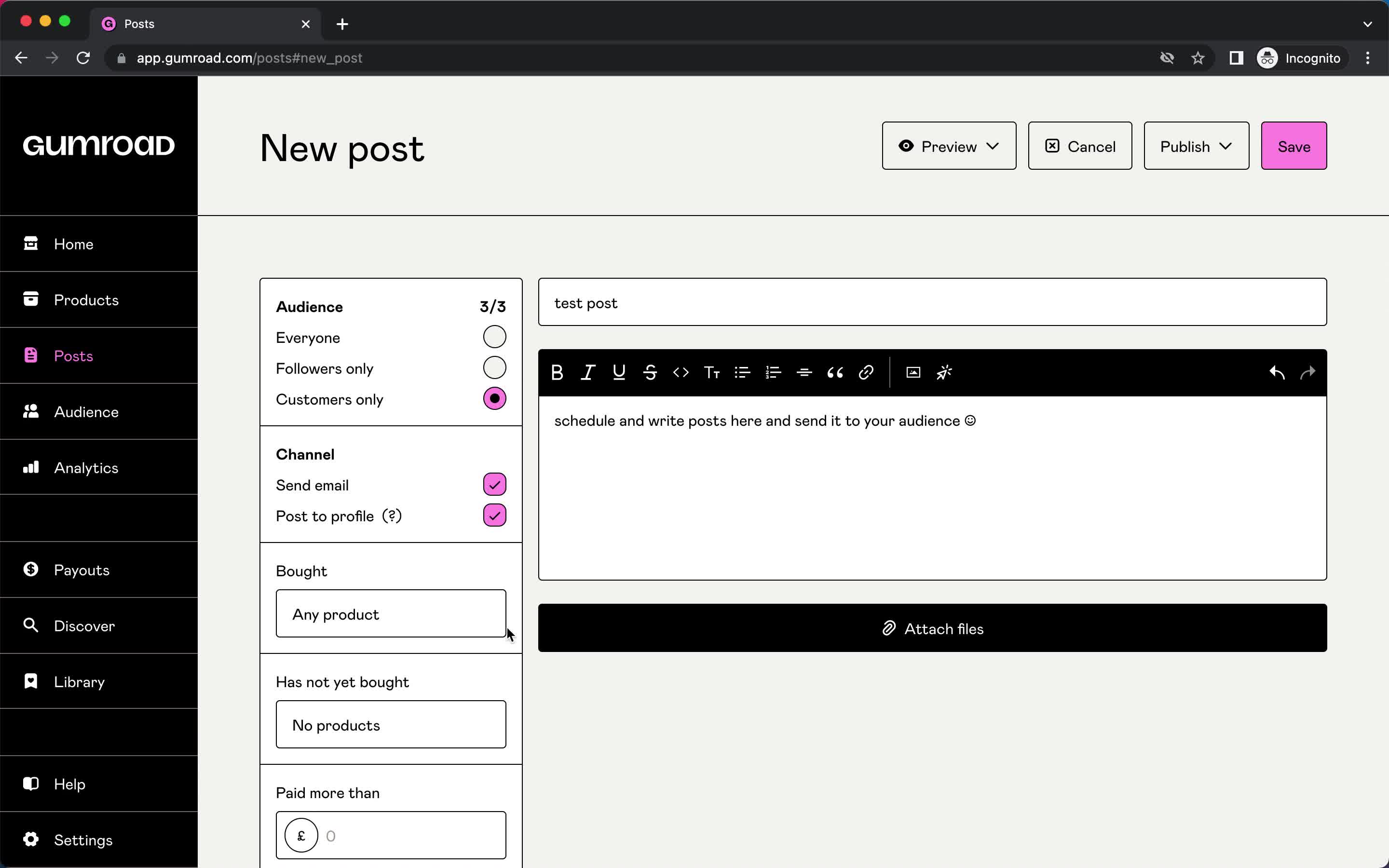Open the Chrome three-dot menu
Screen dimensions: 1389x868
tap(1368, 58)
